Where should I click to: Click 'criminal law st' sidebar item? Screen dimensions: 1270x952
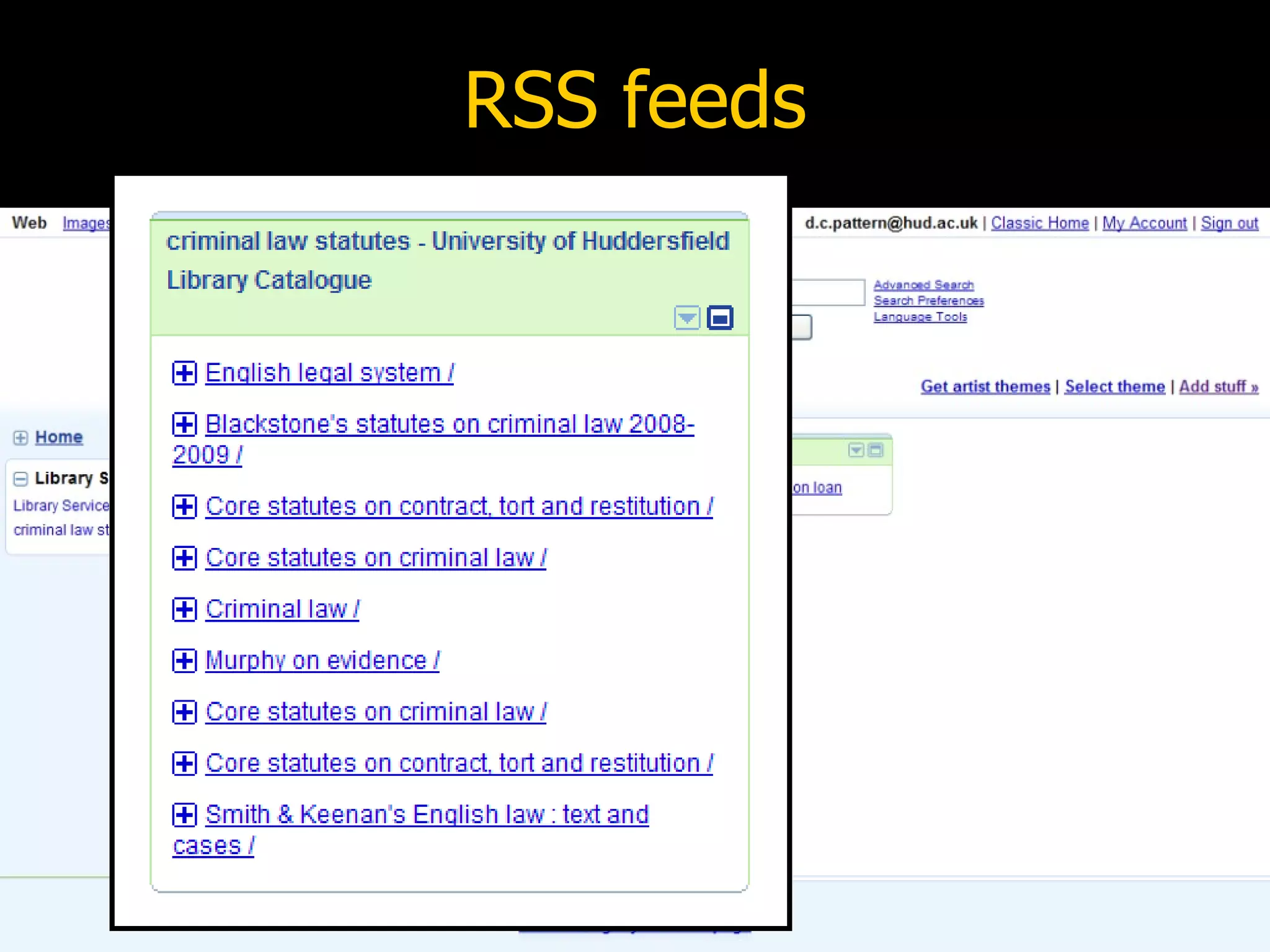61,531
